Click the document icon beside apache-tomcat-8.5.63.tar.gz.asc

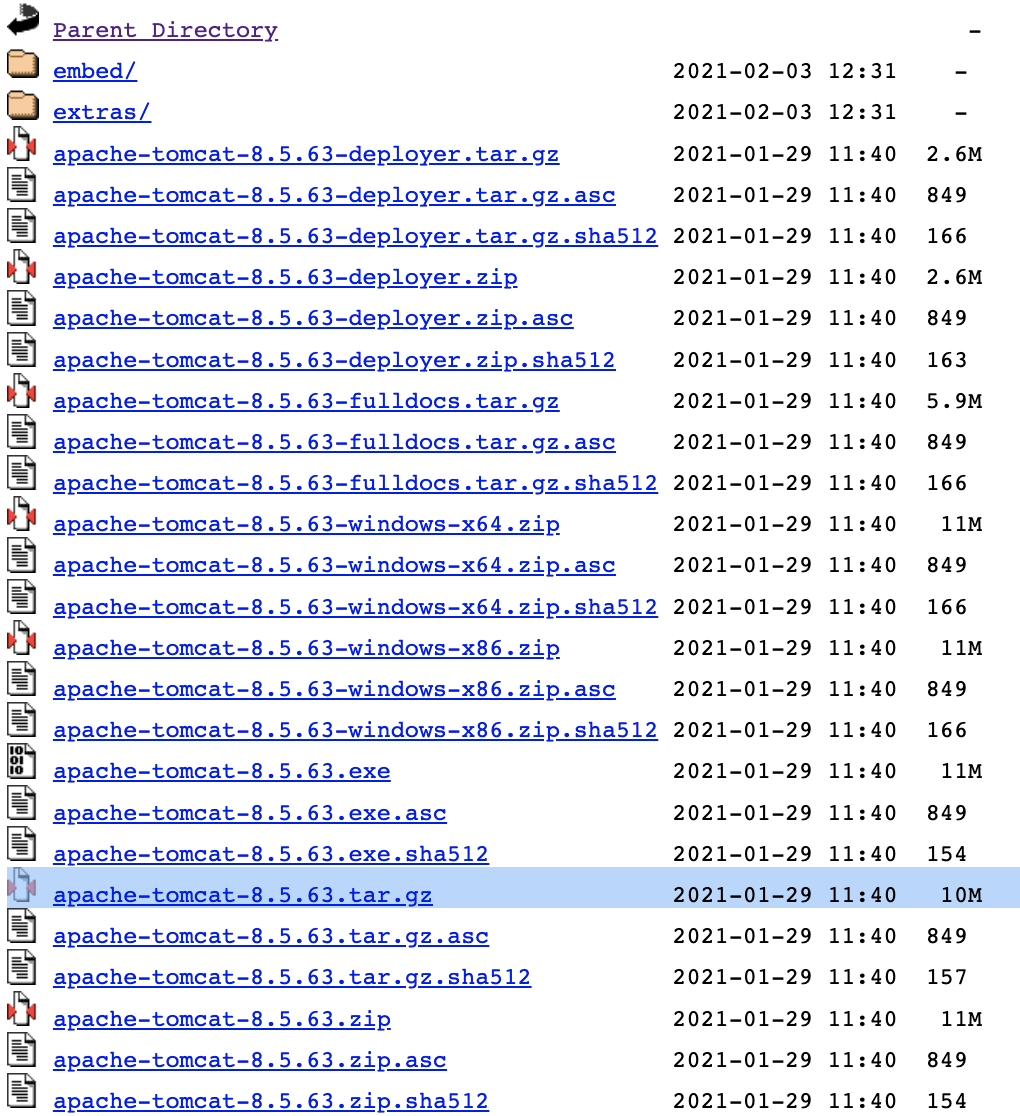pos(21,927)
